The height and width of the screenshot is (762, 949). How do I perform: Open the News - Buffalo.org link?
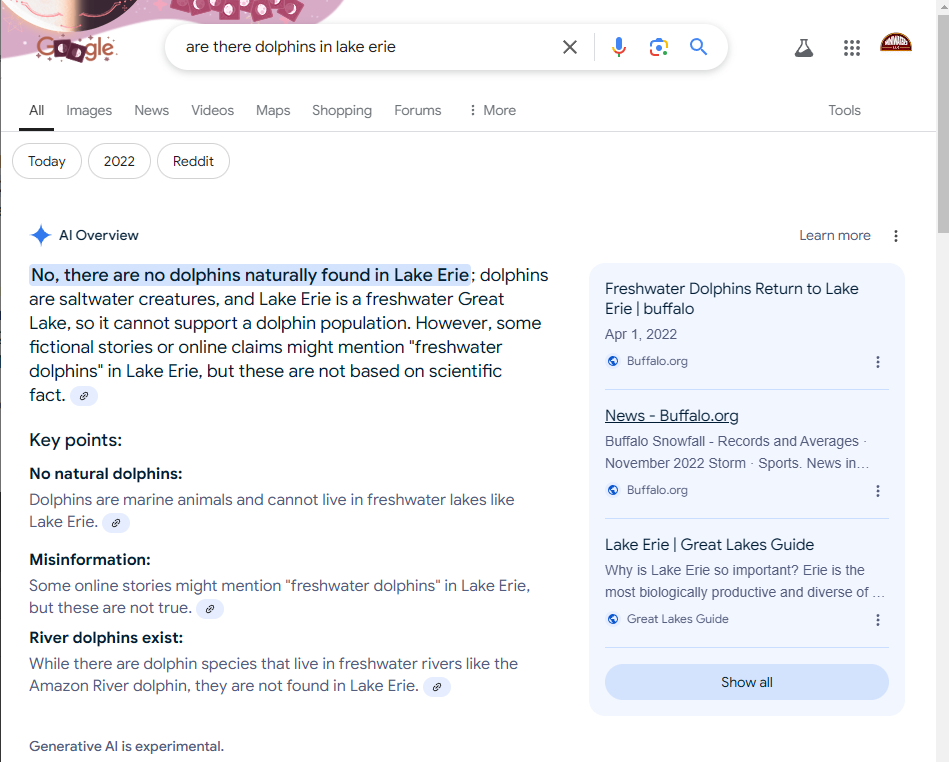pos(672,416)
